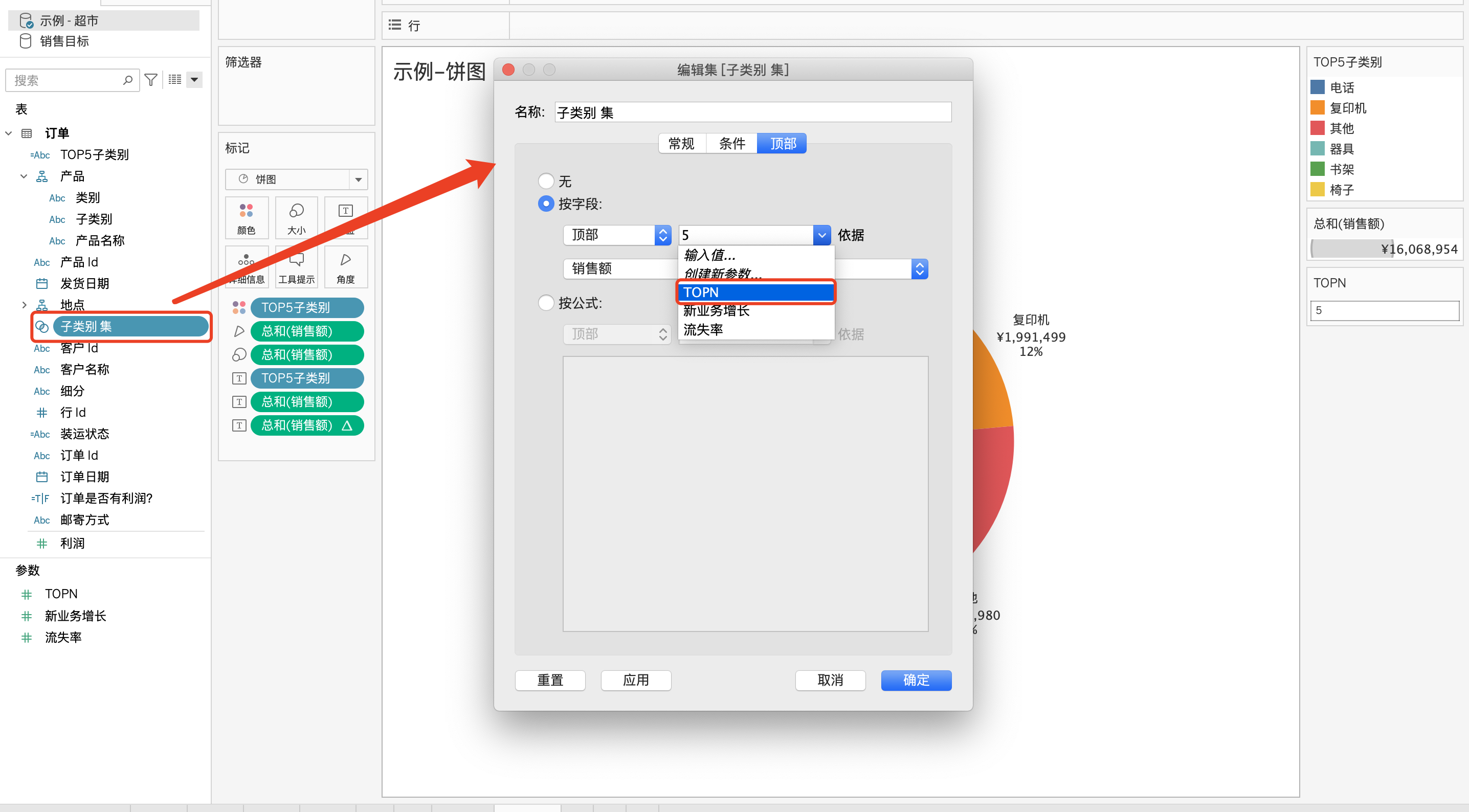Choose TOPN from the dropdown list
Screen dimensions: 1469x812
click(755, 292)
